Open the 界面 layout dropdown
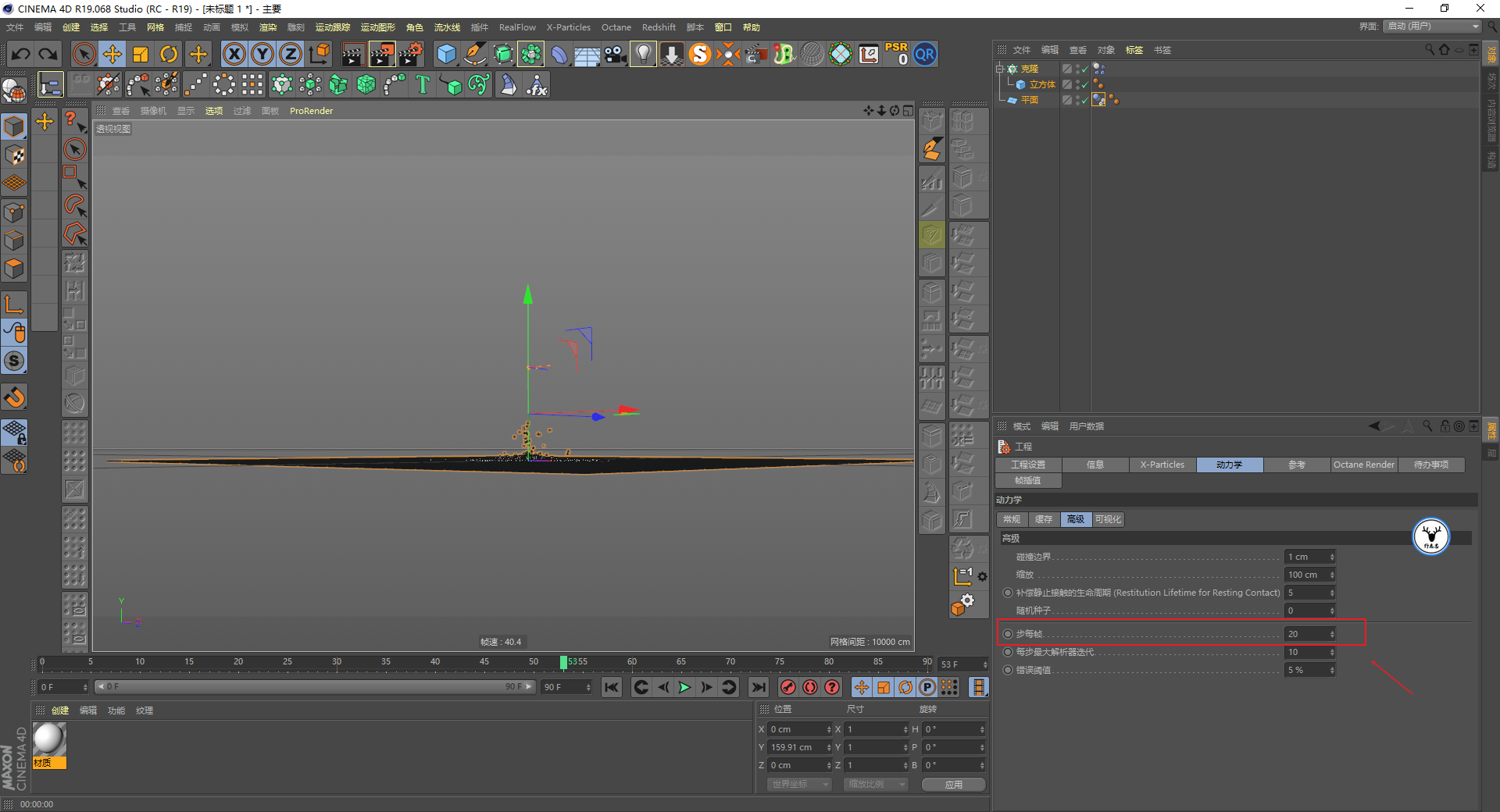 pos(1432,27)
